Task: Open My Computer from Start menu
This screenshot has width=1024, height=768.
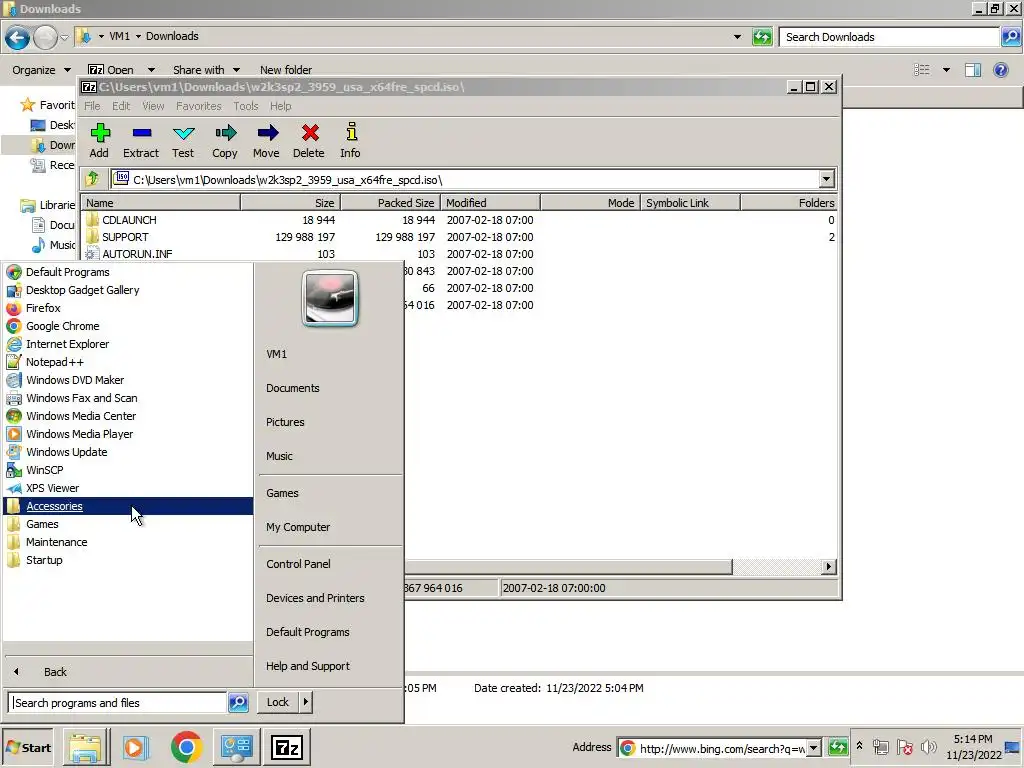Action: point(298,527)
